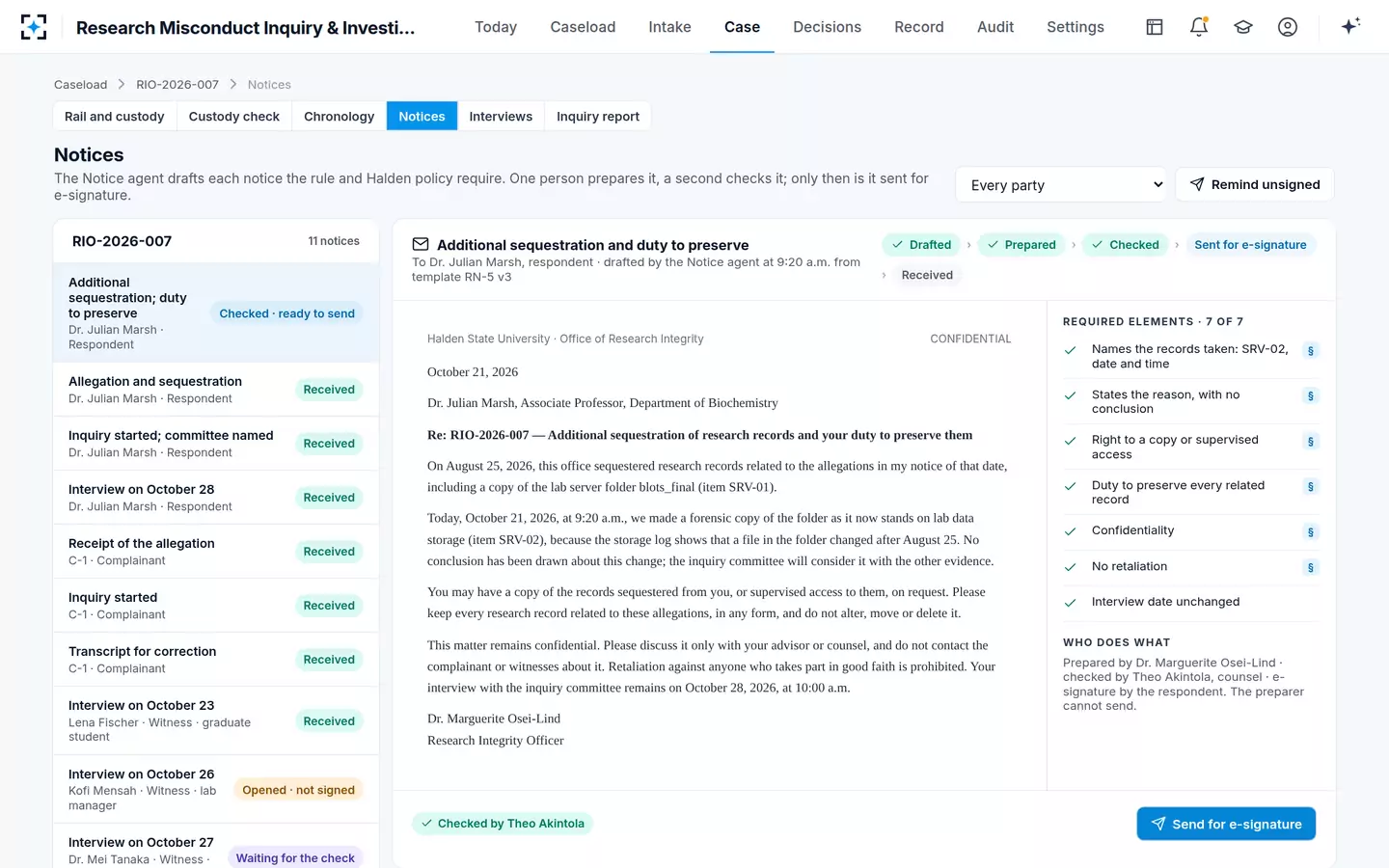Go to the Today tab
Image resolution: width=1389 pixels, height=868 pixels.
pos(496,27)
